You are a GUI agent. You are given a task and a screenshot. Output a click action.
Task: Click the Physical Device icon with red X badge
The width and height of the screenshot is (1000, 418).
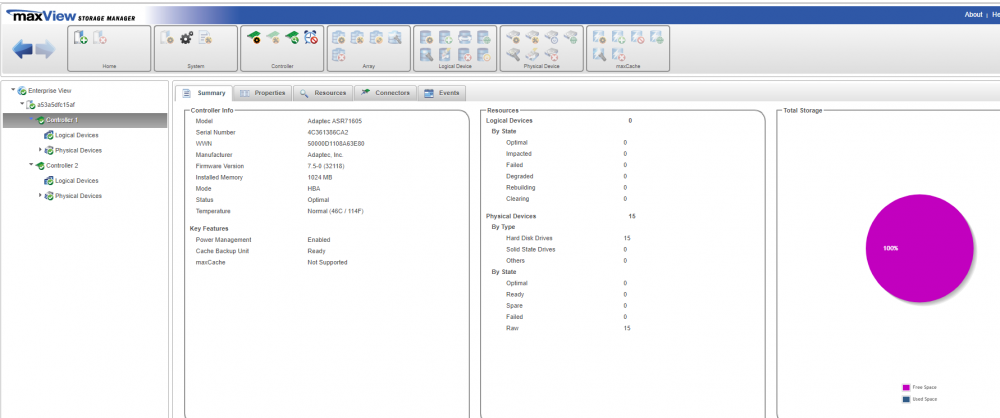[x=552, y=55]
